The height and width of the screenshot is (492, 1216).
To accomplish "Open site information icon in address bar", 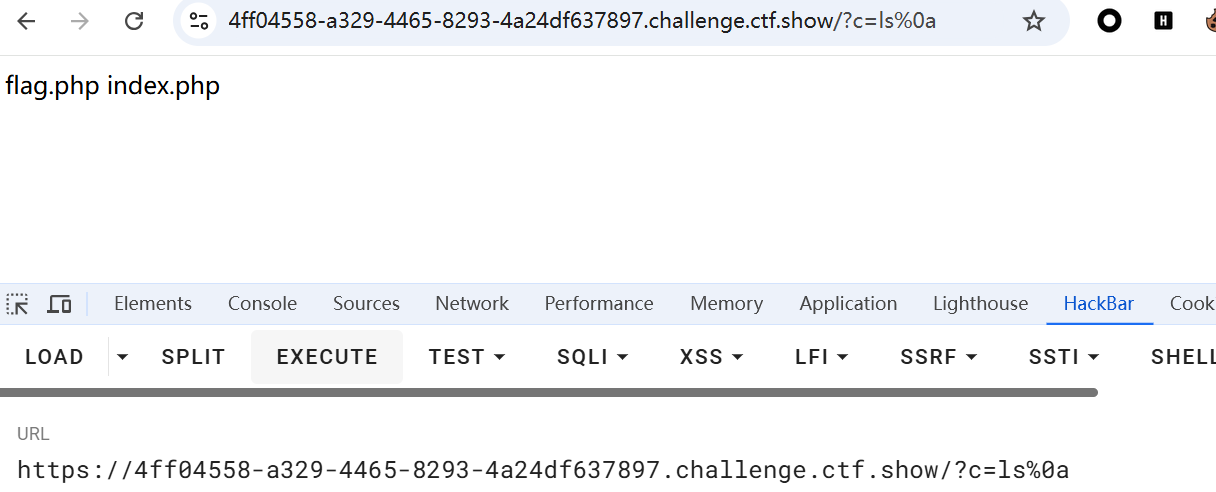I will pos(199,21).
